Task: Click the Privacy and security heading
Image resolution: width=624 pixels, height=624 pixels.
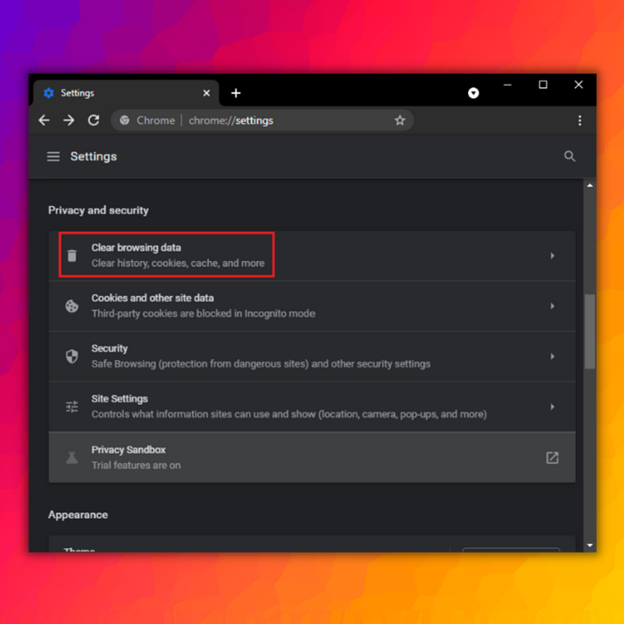Action: (98, 210)
